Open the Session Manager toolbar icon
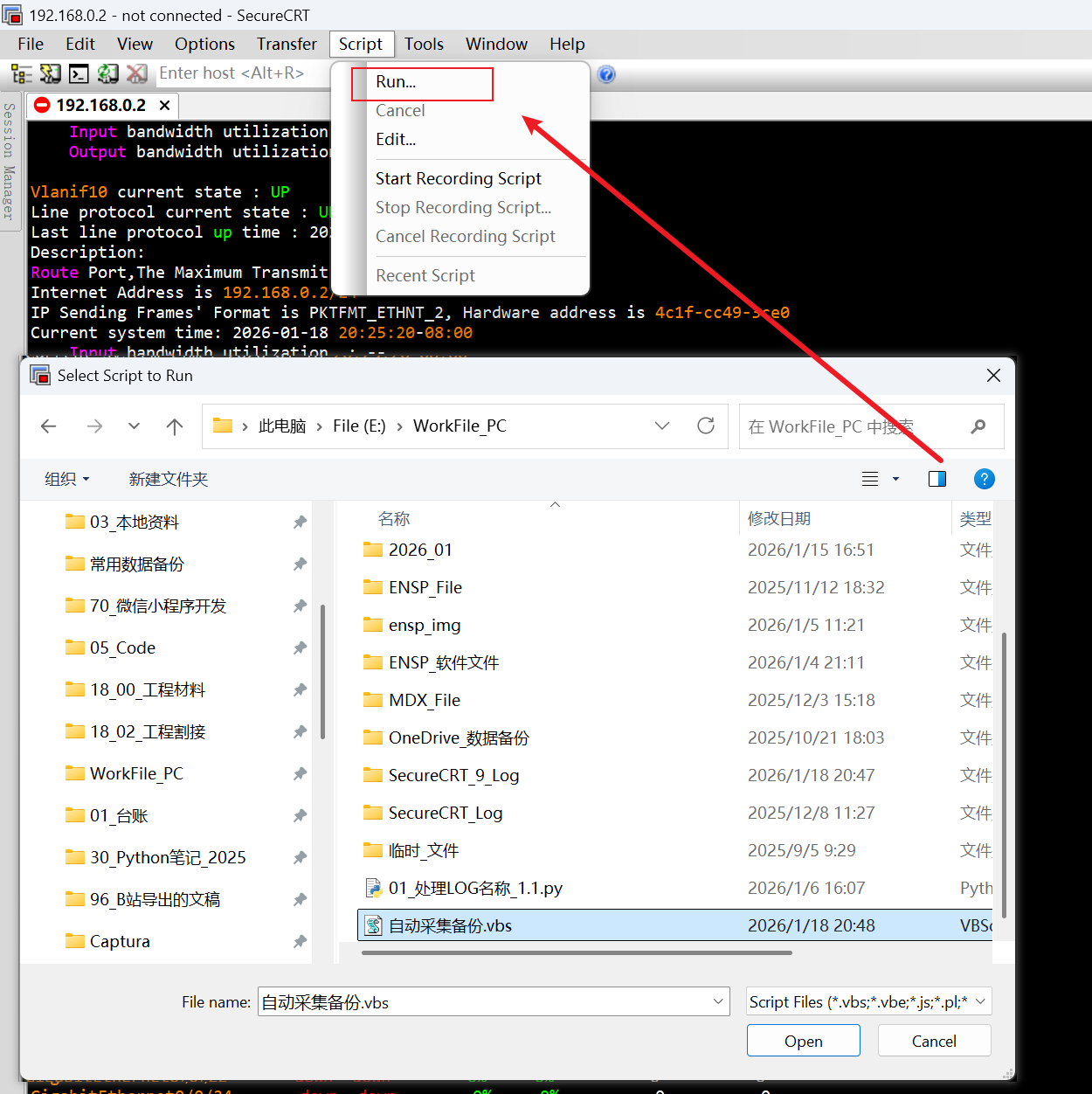This screenshot has height=1094, width=1092. tap(22, 74)
